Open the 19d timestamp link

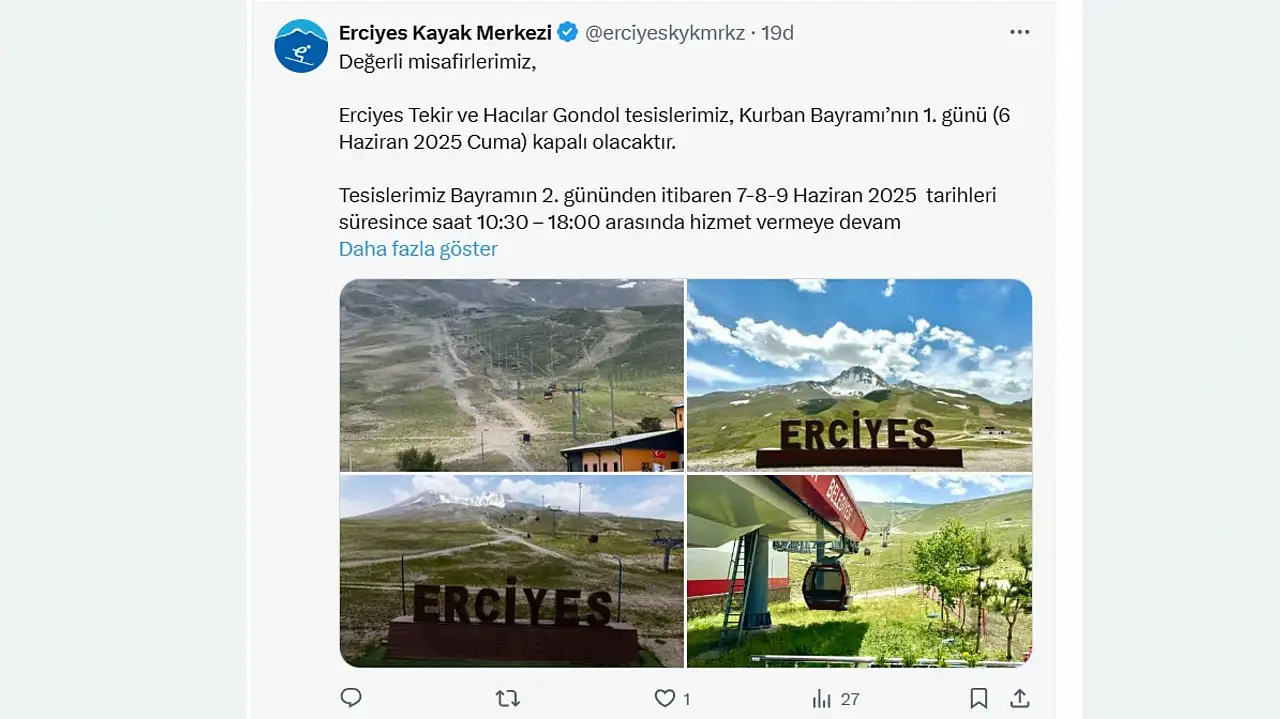pyautogui.click(x=777, y=32)
